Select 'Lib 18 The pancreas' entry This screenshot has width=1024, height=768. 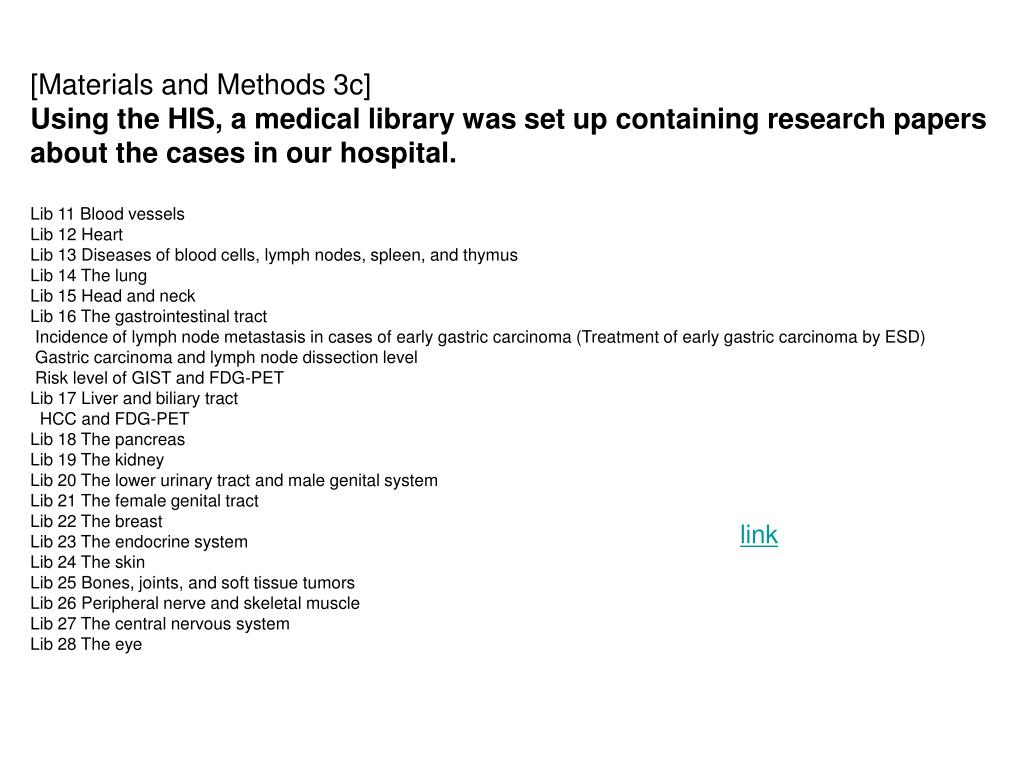coord(107,440)
